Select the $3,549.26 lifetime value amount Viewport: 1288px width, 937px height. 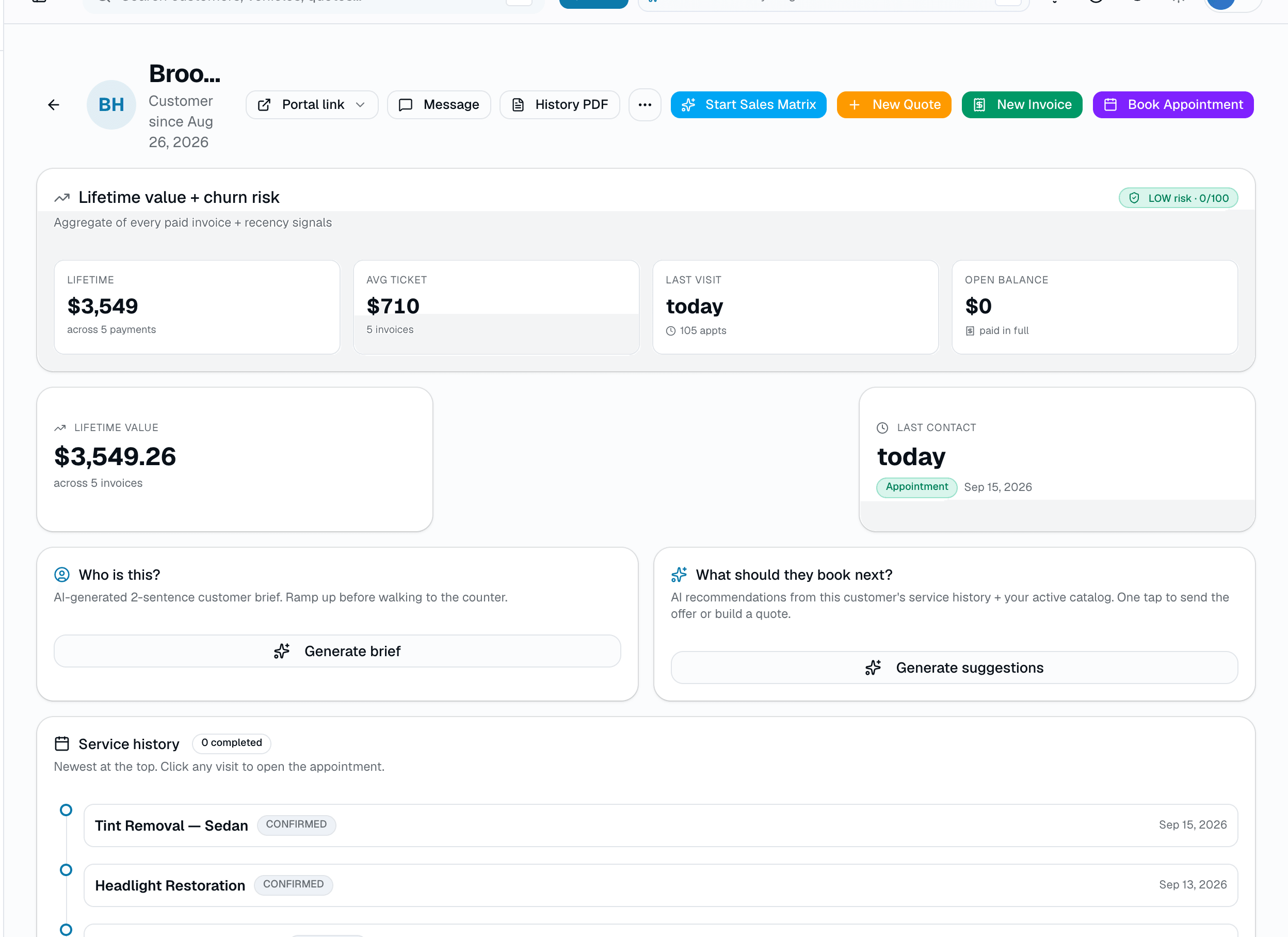coord(115,456)
